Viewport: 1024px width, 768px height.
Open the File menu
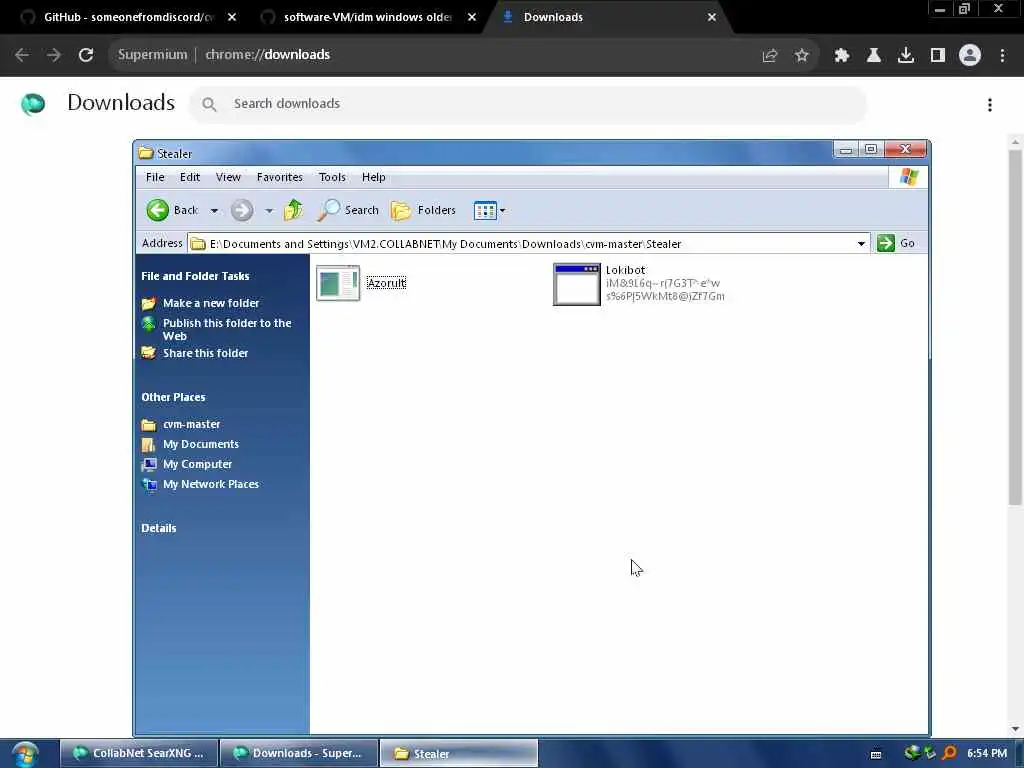(155, 177)
